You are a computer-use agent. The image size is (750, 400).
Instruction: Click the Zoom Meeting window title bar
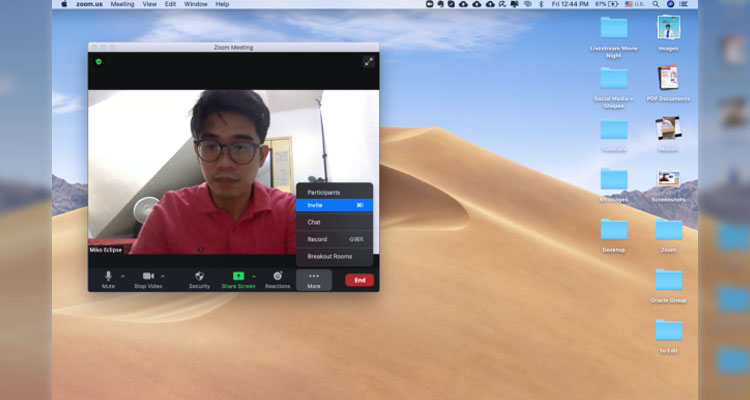point(233,47)
